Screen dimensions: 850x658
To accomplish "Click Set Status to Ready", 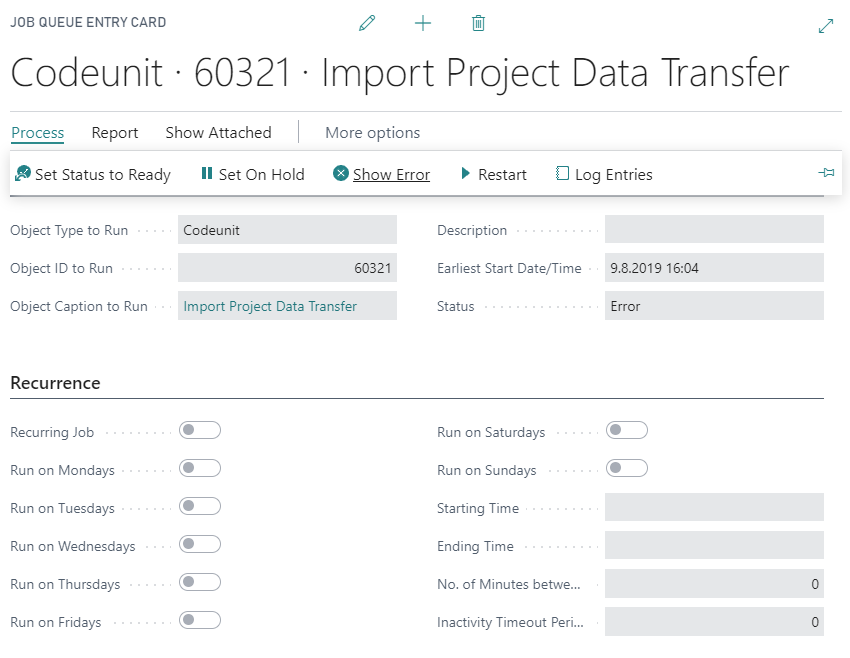I will tap(93, 174).
